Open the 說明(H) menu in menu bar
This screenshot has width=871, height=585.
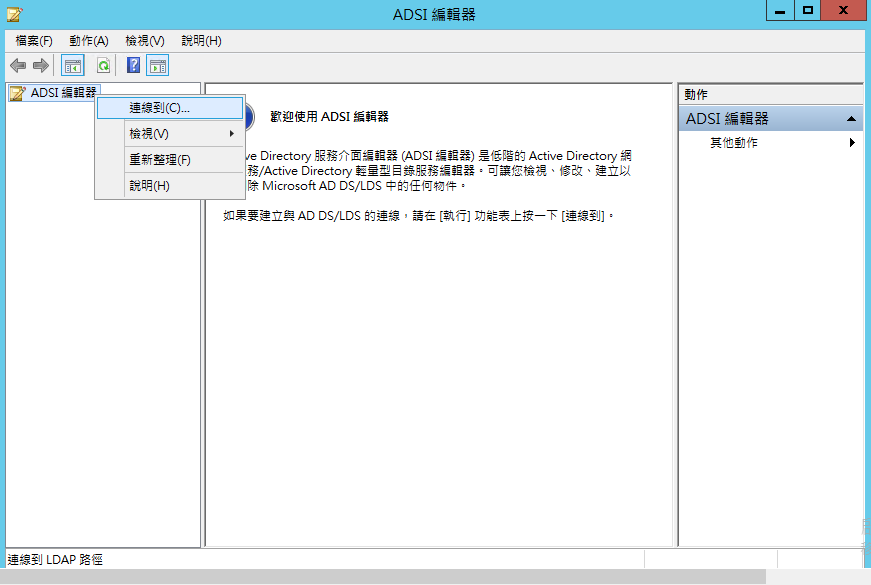202,41
